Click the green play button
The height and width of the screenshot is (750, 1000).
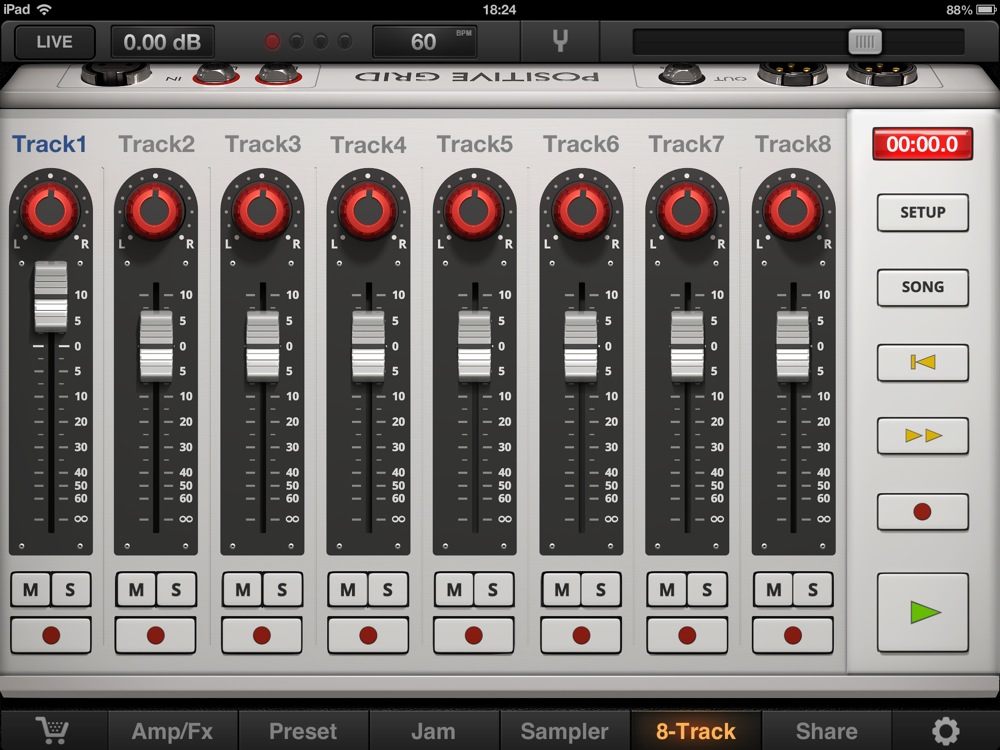point(923,612)
